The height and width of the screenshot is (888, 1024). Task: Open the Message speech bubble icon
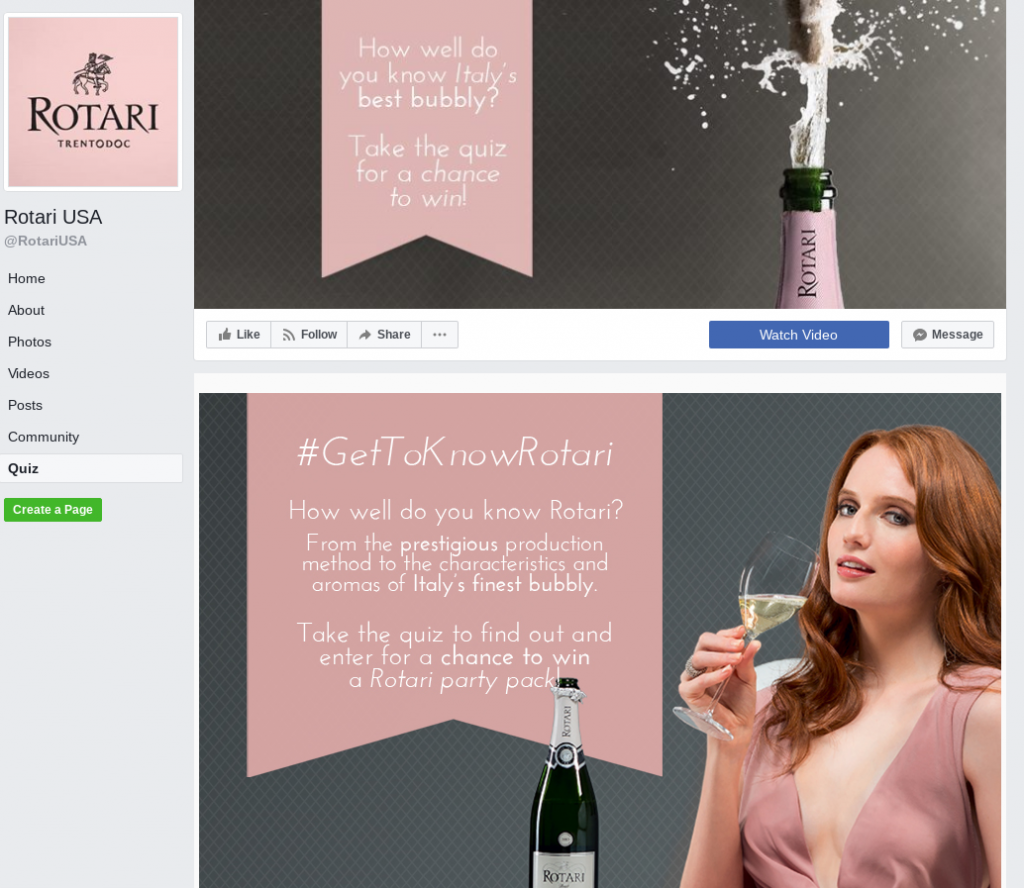921,334
